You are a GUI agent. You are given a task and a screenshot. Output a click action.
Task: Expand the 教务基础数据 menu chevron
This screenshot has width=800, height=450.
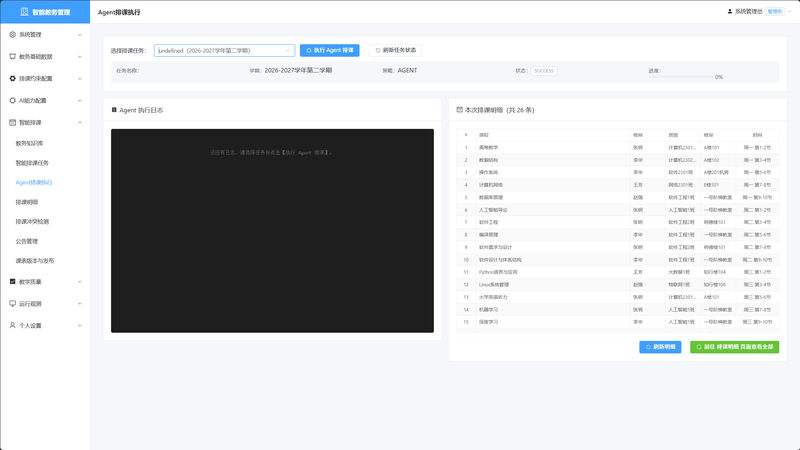80,57
